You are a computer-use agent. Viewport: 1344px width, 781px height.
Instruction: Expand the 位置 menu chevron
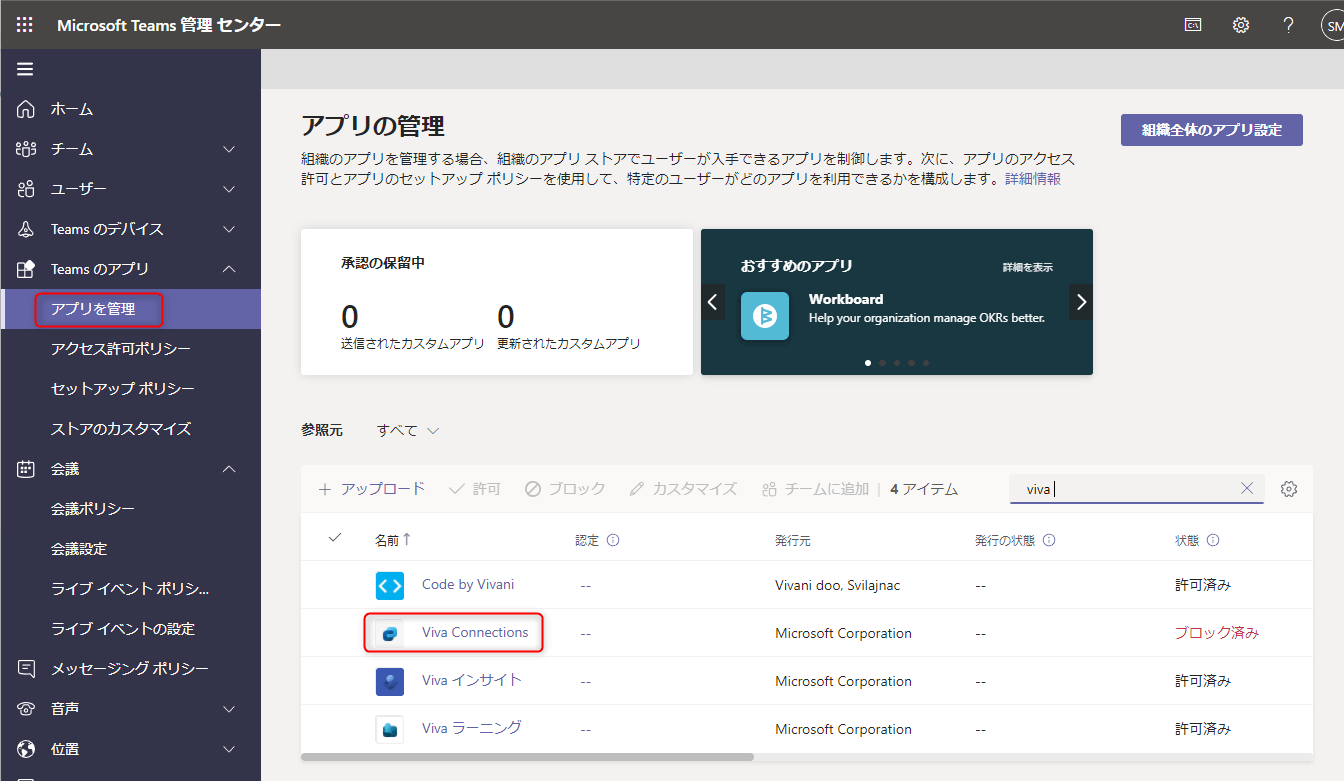229,749
